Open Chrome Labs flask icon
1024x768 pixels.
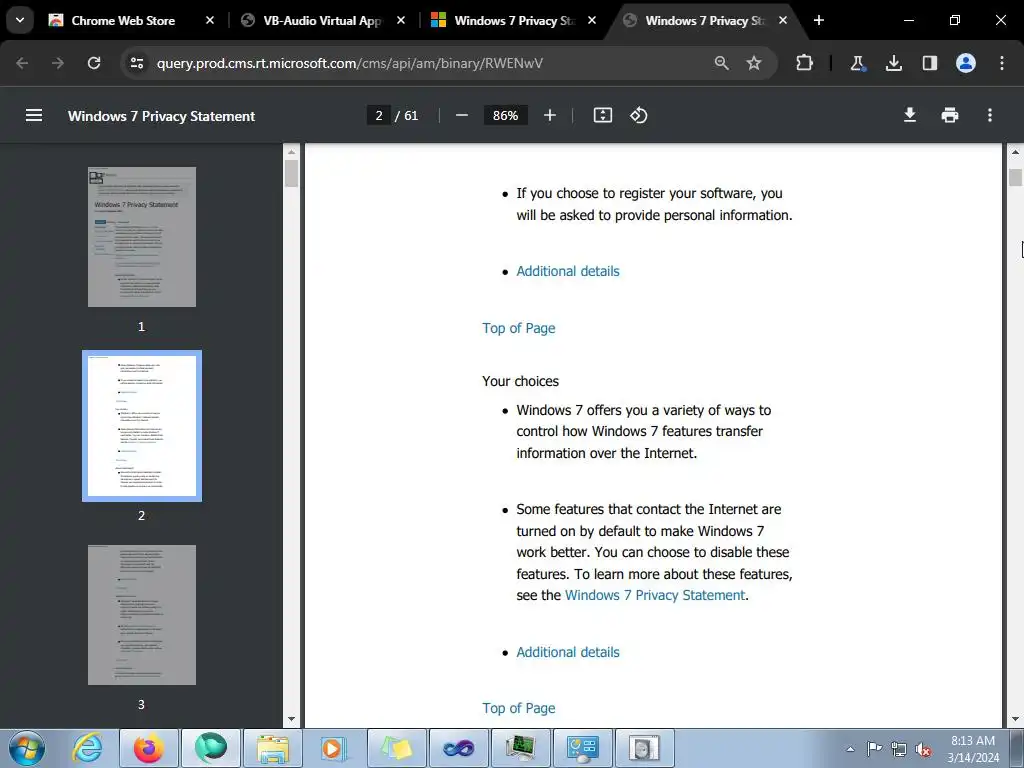pyautogui.click(x=857, y=63)
